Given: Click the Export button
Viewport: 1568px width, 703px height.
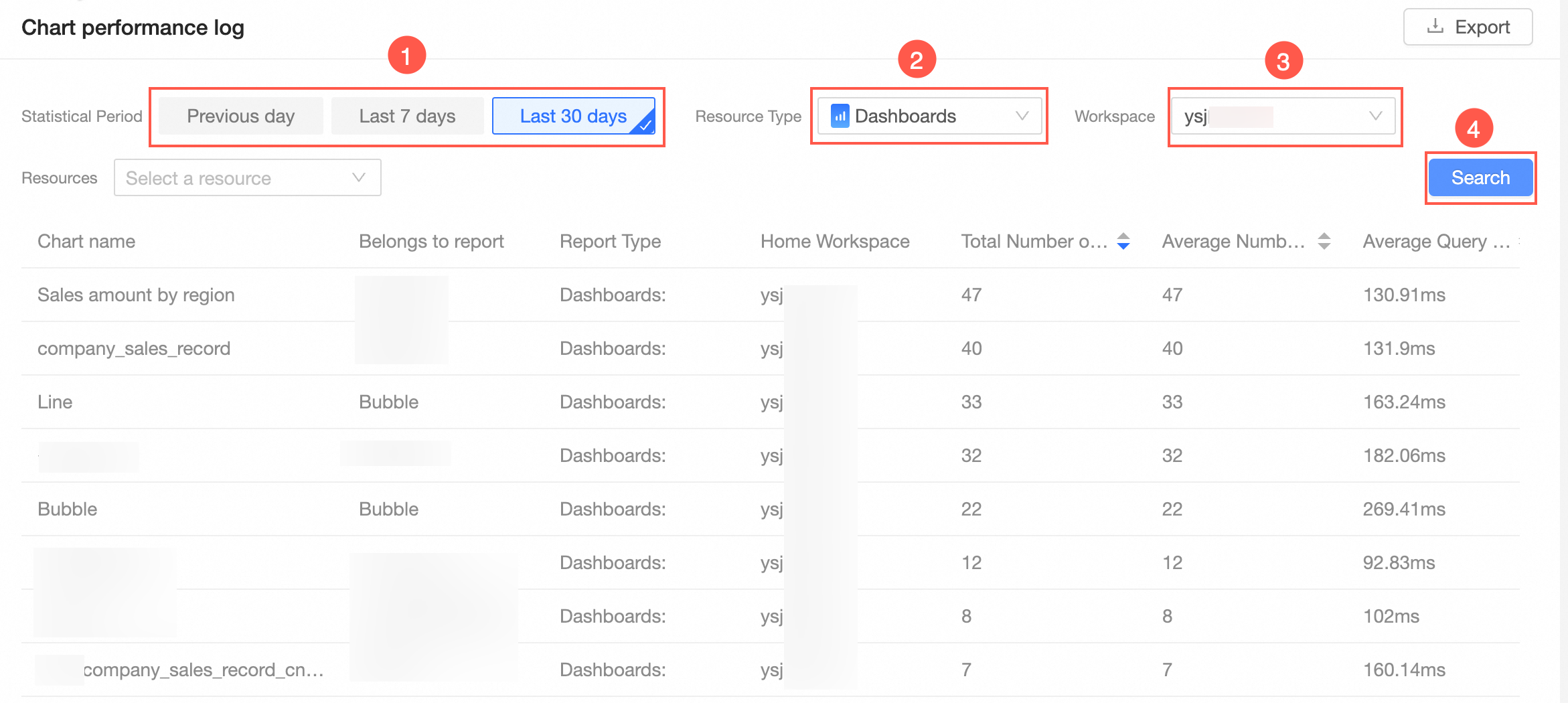Looking at the screenshot, I should point(1468,27).
